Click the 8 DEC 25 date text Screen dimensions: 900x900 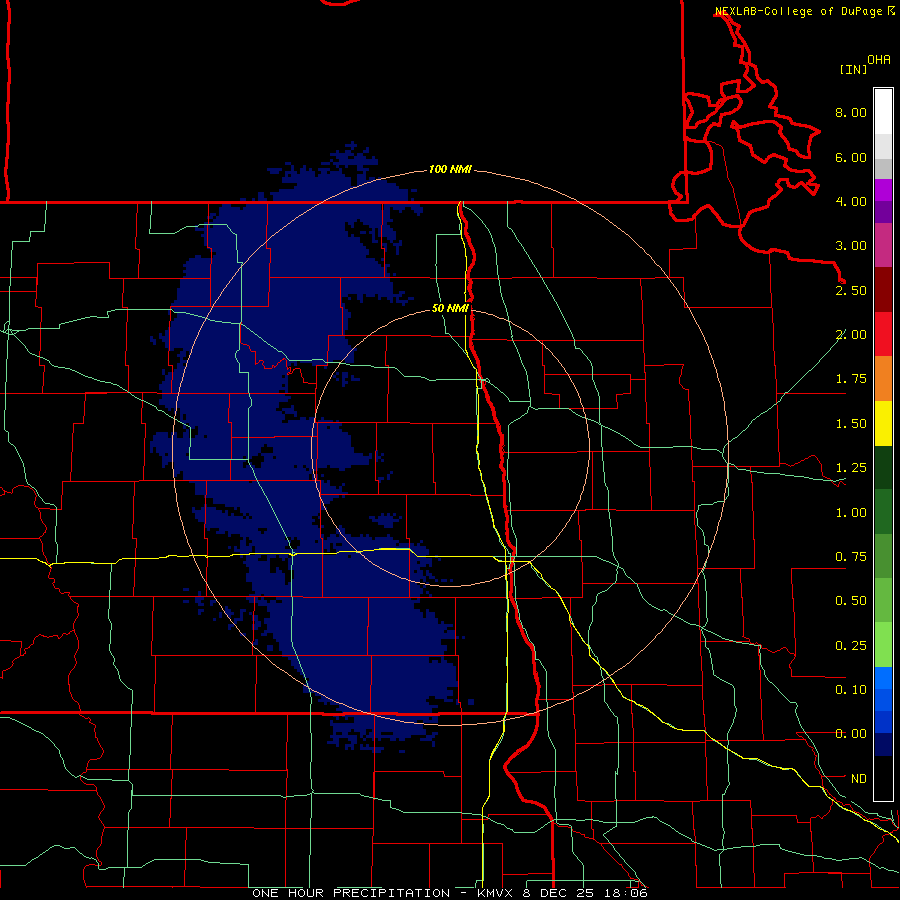point(558,893)
